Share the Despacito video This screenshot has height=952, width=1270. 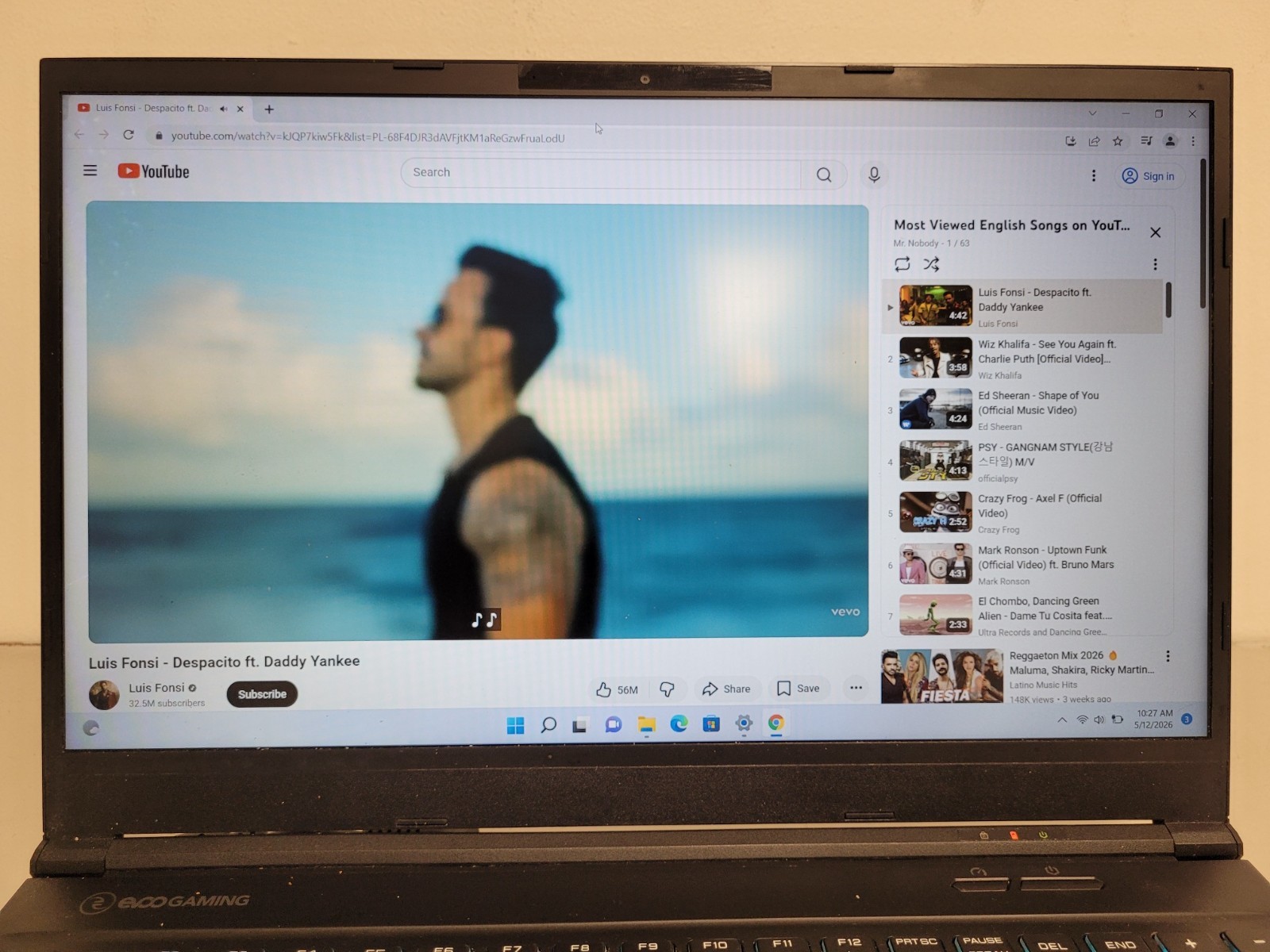726,689
